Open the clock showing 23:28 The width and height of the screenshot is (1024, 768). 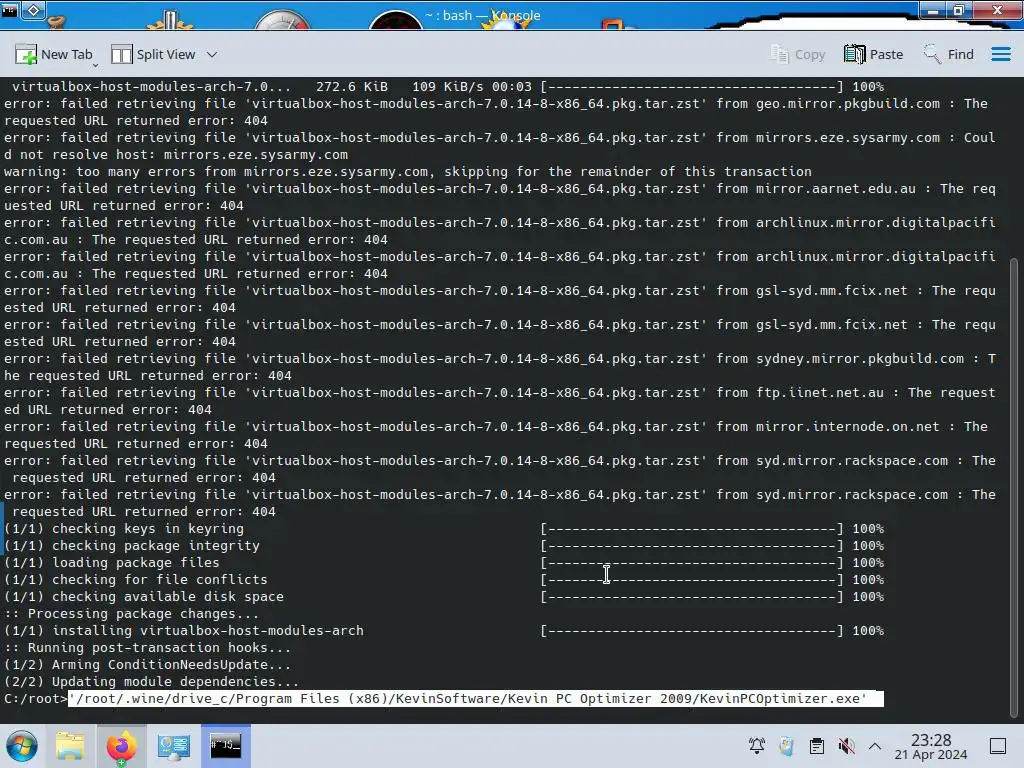click(931, 746)
